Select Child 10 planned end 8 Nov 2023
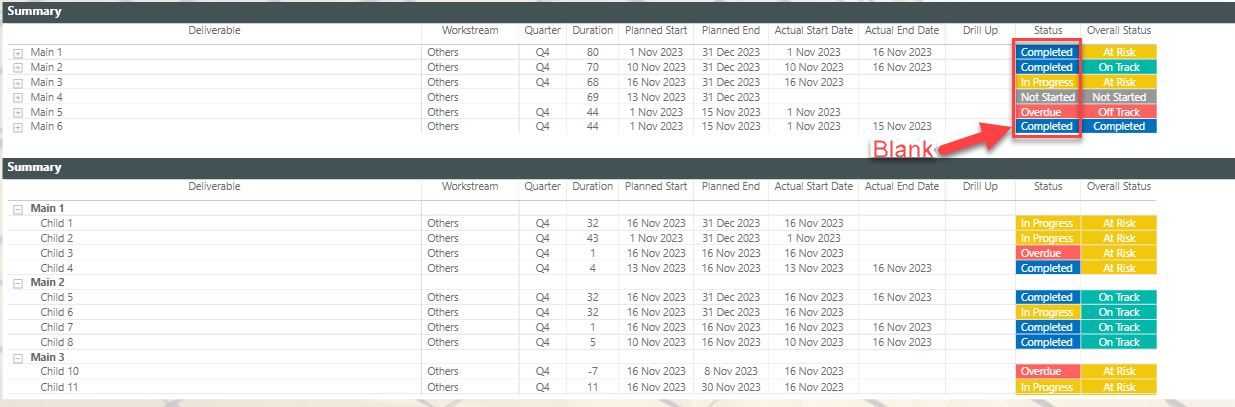The image size is (1235, 407). pos(731,372)
